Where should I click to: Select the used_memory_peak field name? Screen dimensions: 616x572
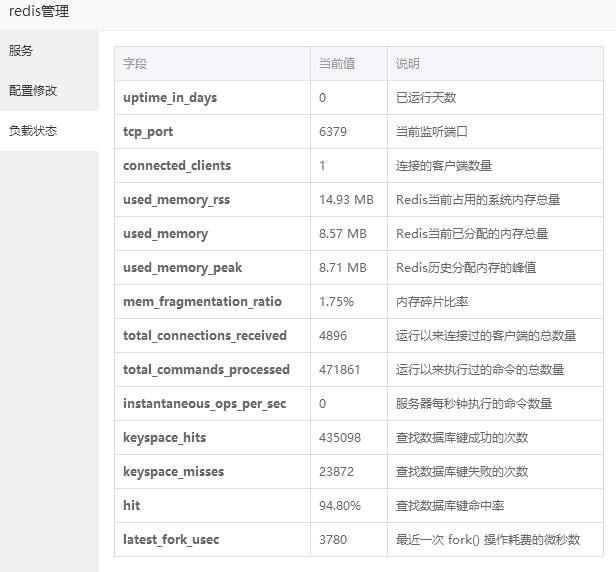click(x=182, y=268)
